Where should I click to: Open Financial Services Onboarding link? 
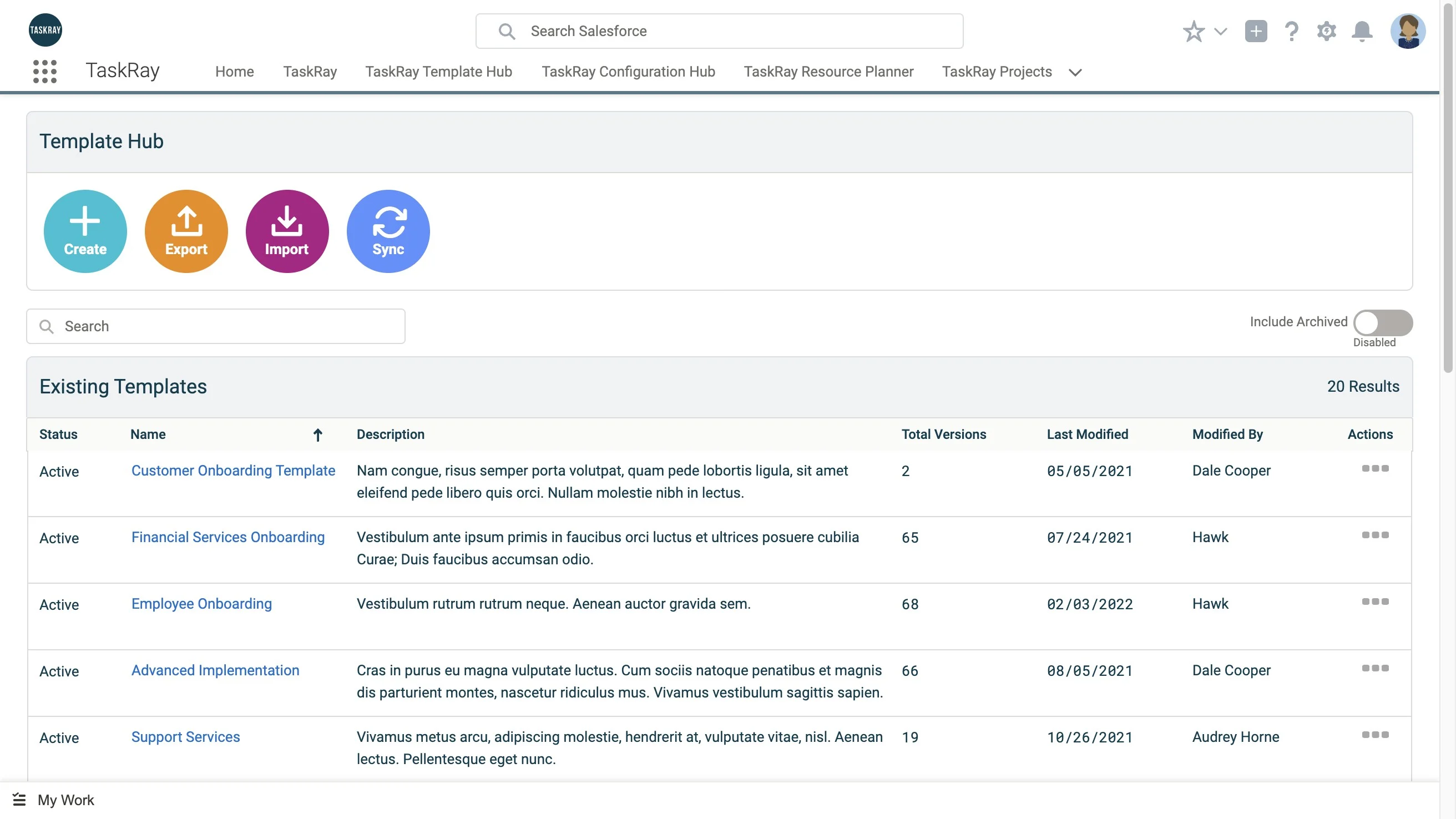click(228, 537)
